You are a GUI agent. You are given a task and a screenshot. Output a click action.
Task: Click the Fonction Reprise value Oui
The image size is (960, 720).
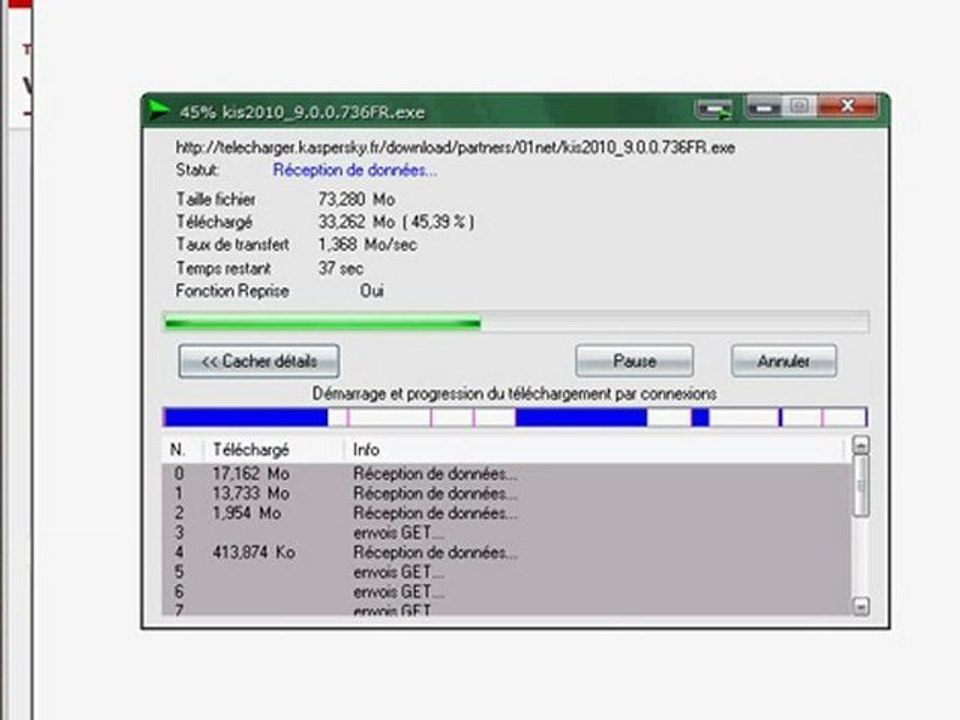[372, 291]
